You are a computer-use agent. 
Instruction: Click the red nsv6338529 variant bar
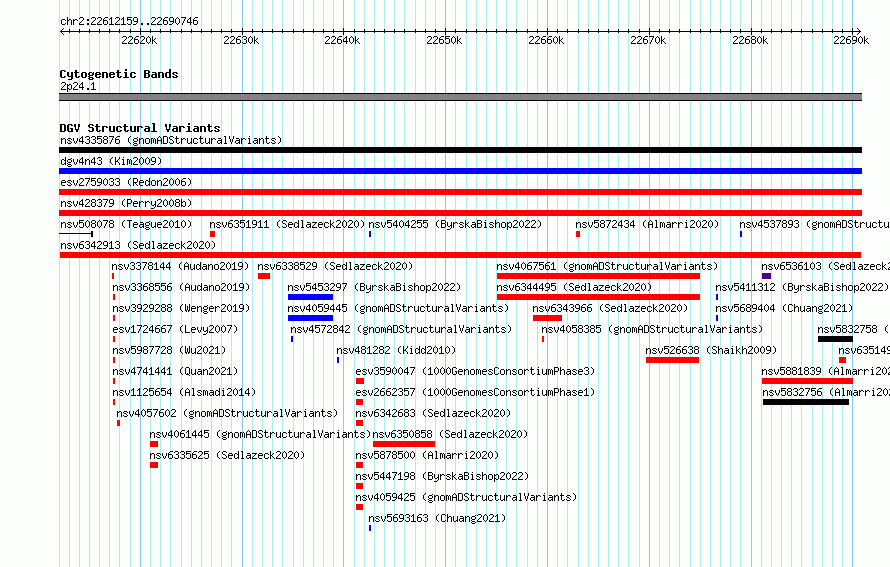pos(264,276)
